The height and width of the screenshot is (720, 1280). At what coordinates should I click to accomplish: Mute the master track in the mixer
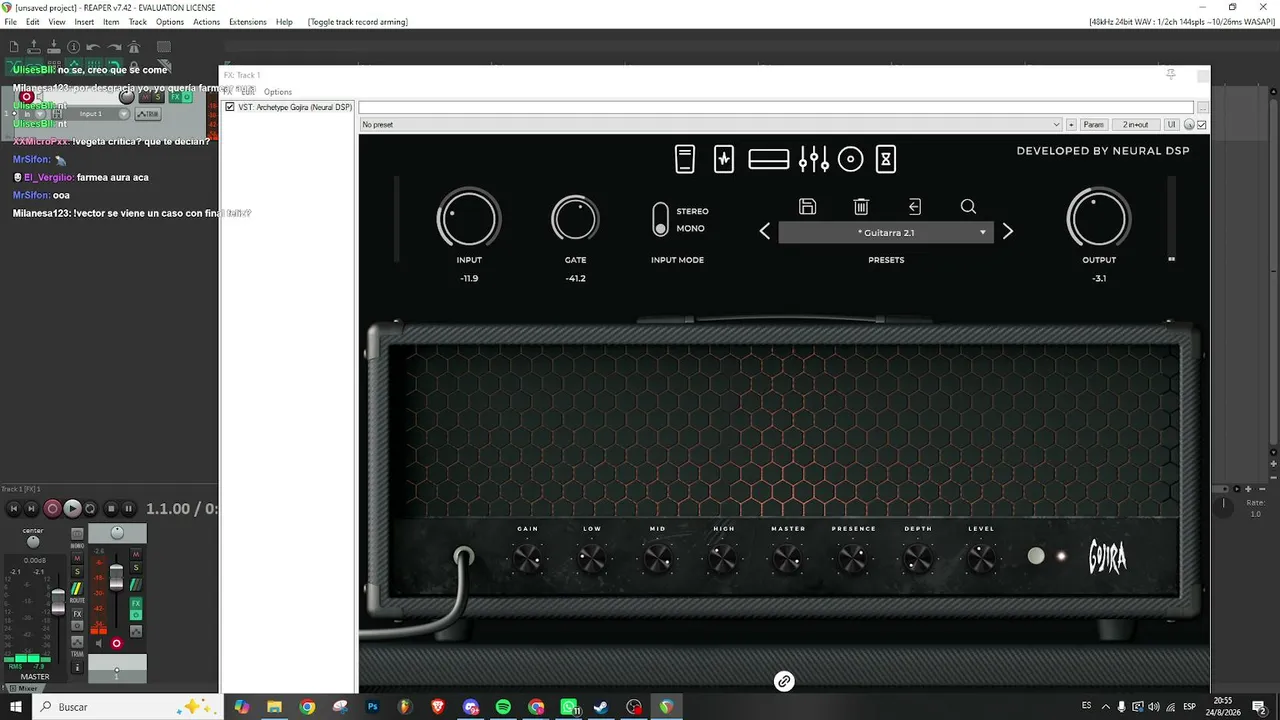tap(77, 559)
